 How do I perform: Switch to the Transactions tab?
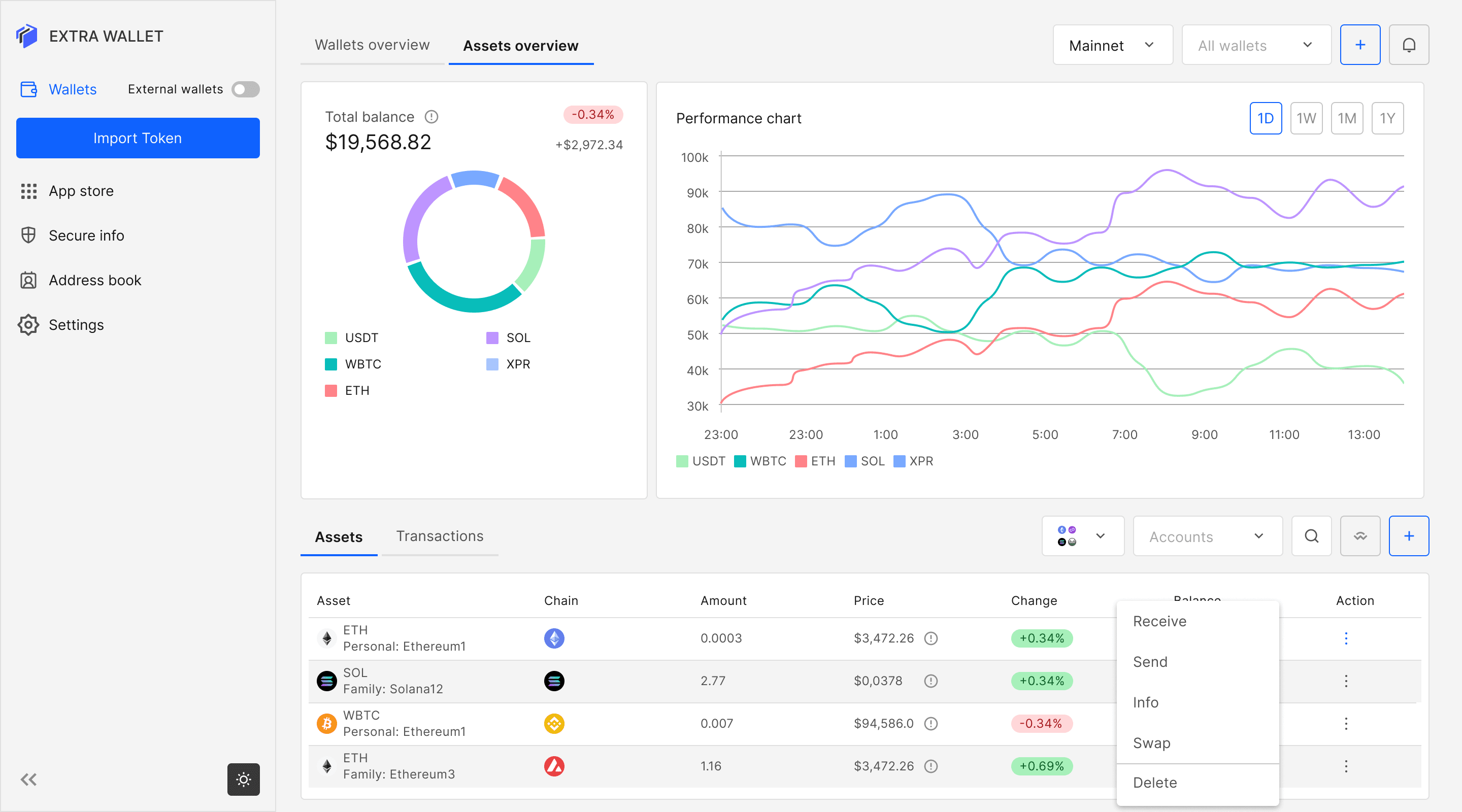click(x=439, y=535)
